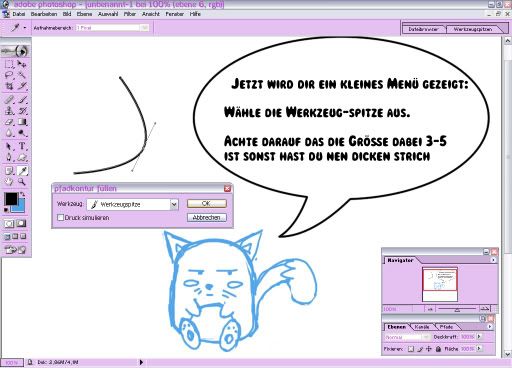Screen dimensions: 512x368
Task: Open the Navigator panel flyout menu
Action: click(x=493, y=260)
